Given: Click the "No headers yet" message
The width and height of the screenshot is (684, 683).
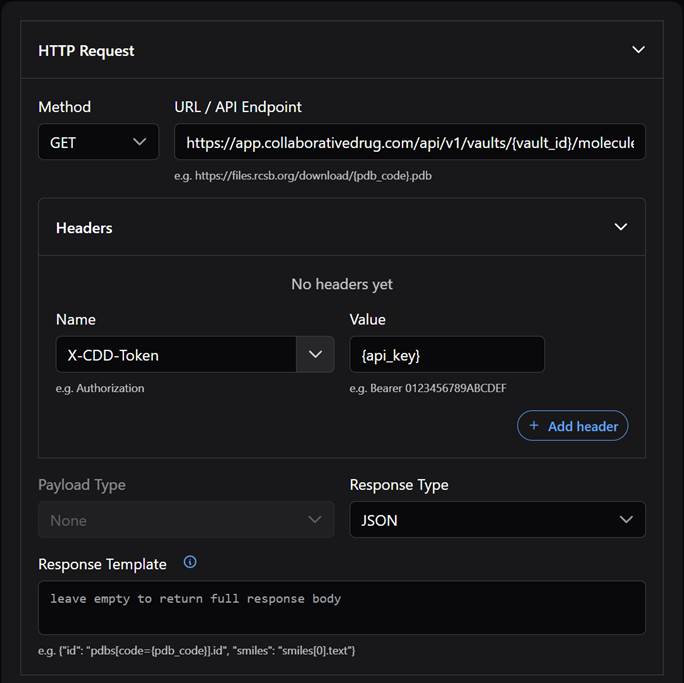Looking at the screenshot, I should [342, 284].
